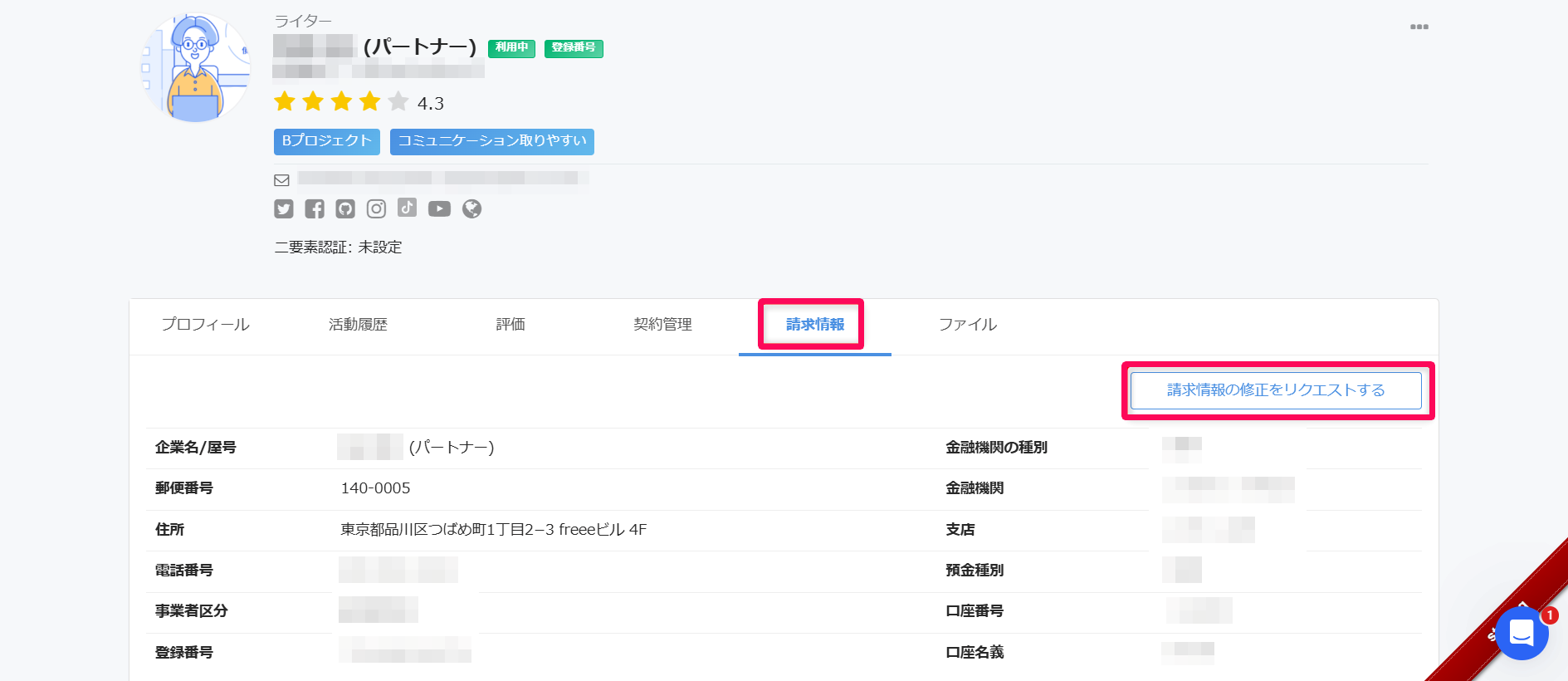Click the 利用中 status badge
The image size is (1568, 681).
(511, 48)
